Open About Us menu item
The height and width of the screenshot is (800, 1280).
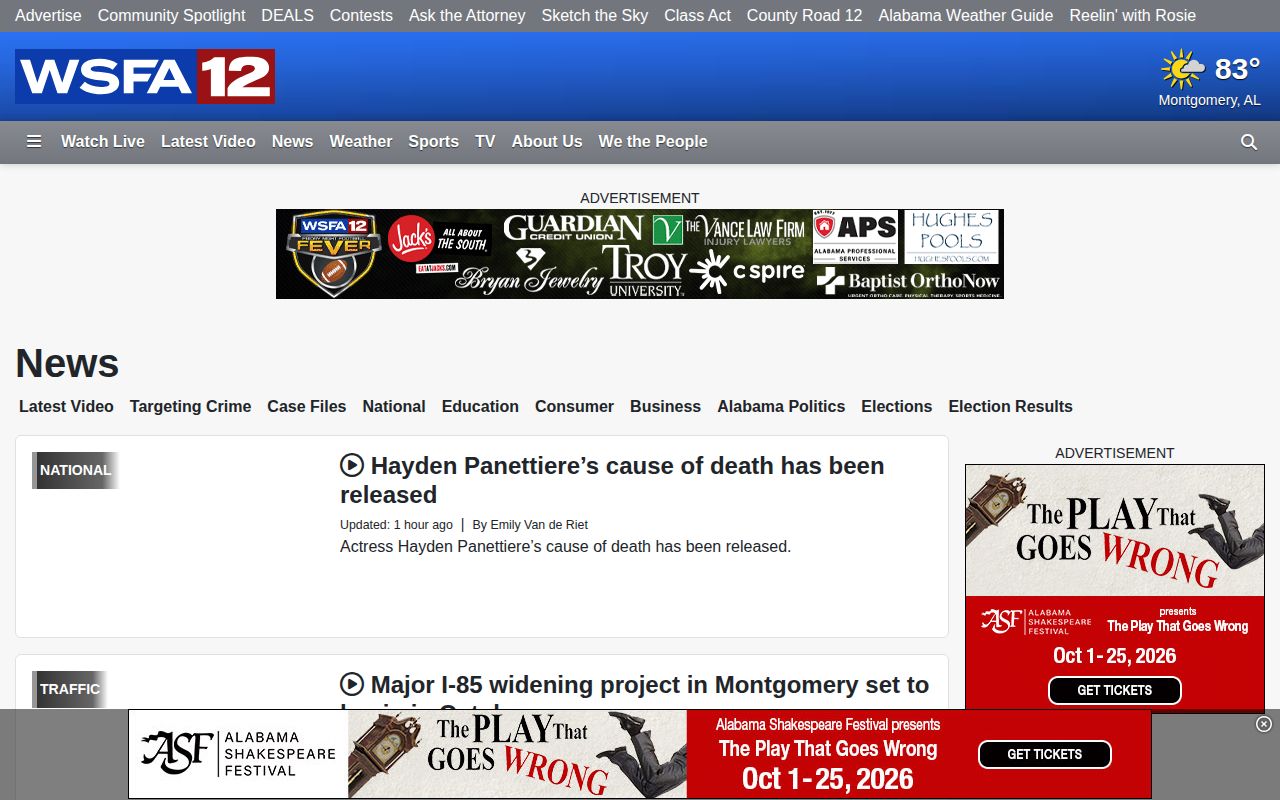[547, 142]
